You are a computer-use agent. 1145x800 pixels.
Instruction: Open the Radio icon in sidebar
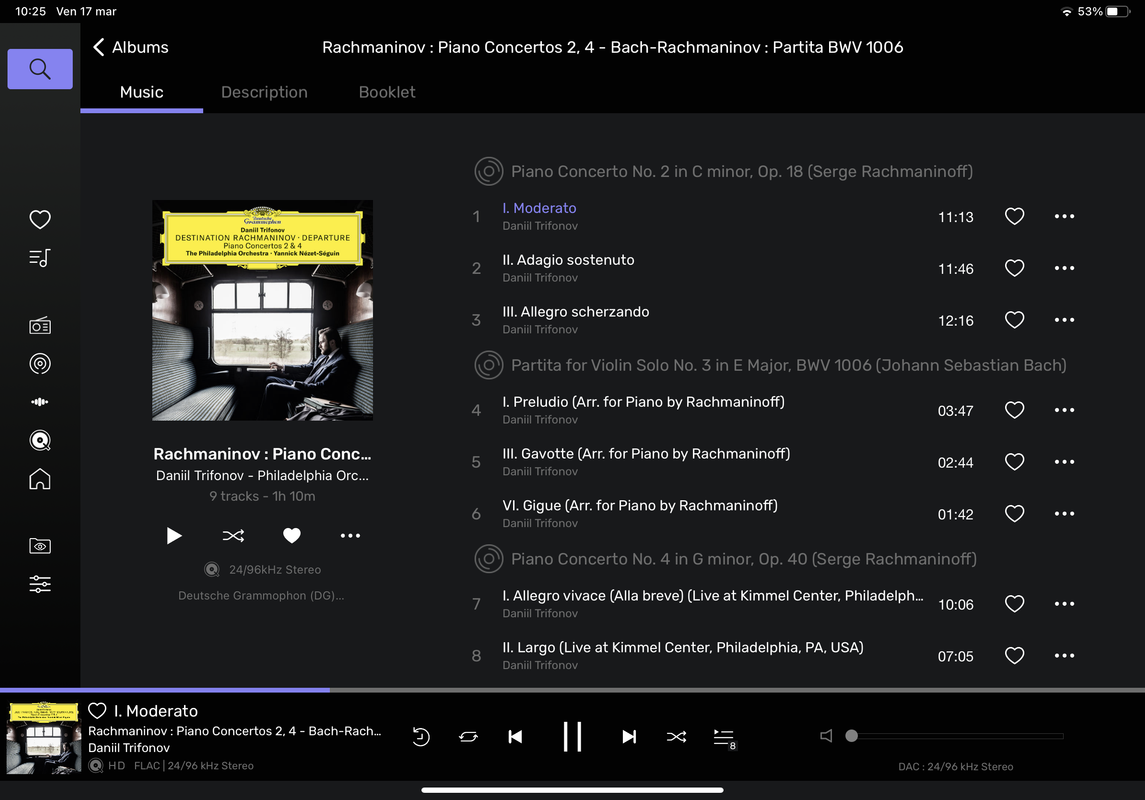pyautogui.click(x=40, y=326)
